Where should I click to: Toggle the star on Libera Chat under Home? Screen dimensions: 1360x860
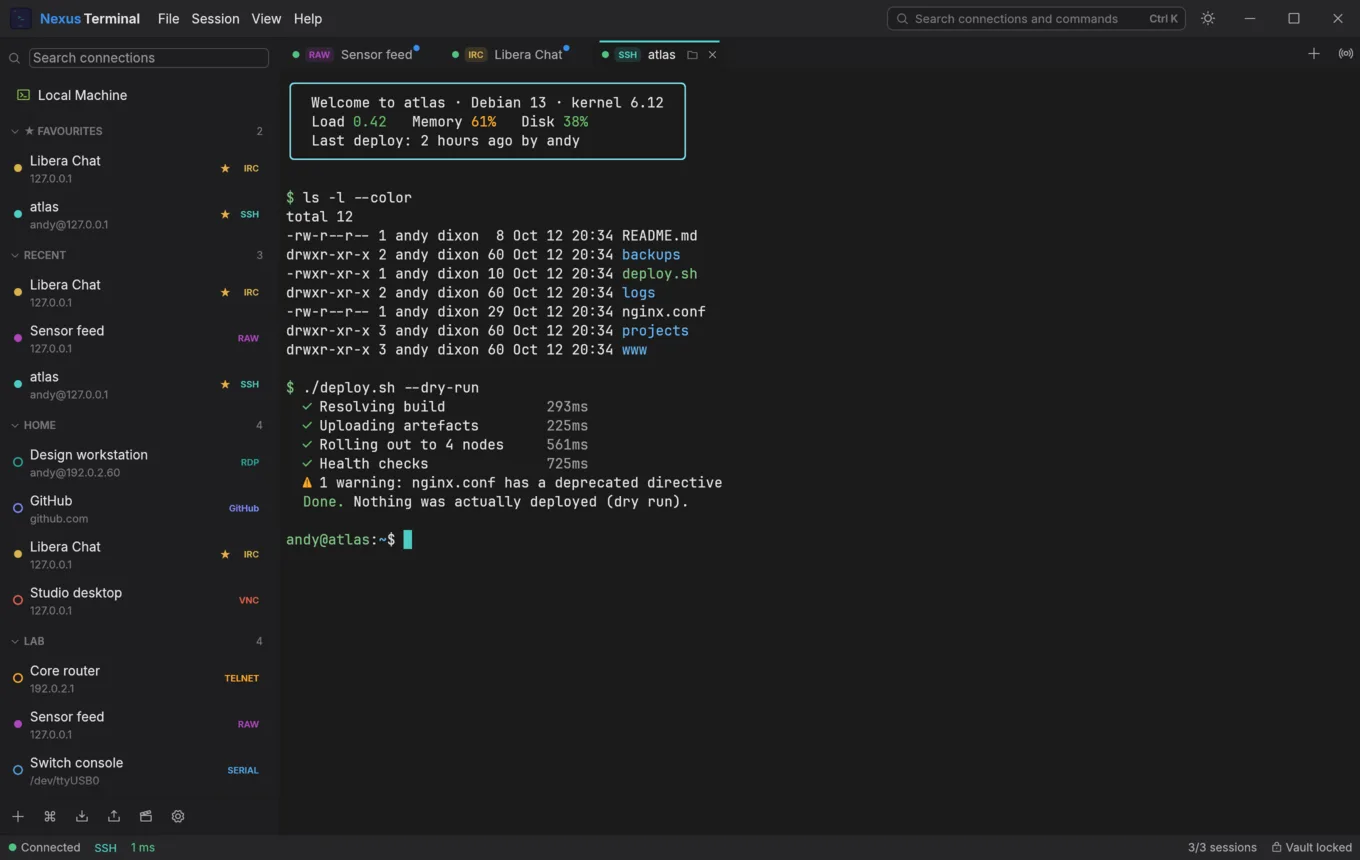[x=225, y=554]
